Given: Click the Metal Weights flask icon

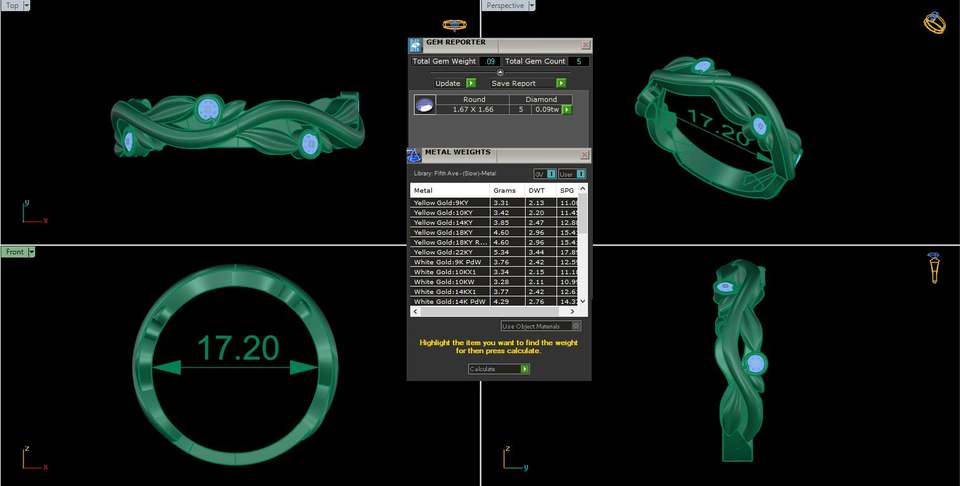Looking at the screenshot, I should click(414, 155).
